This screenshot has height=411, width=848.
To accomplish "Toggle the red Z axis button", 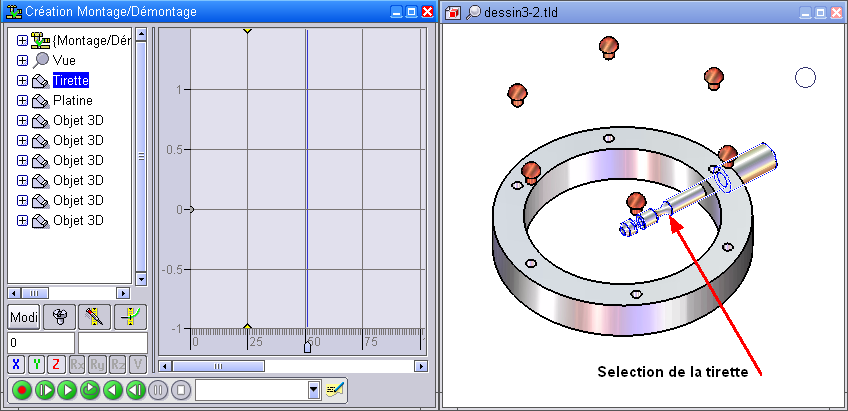I will [x=56, y=364].
